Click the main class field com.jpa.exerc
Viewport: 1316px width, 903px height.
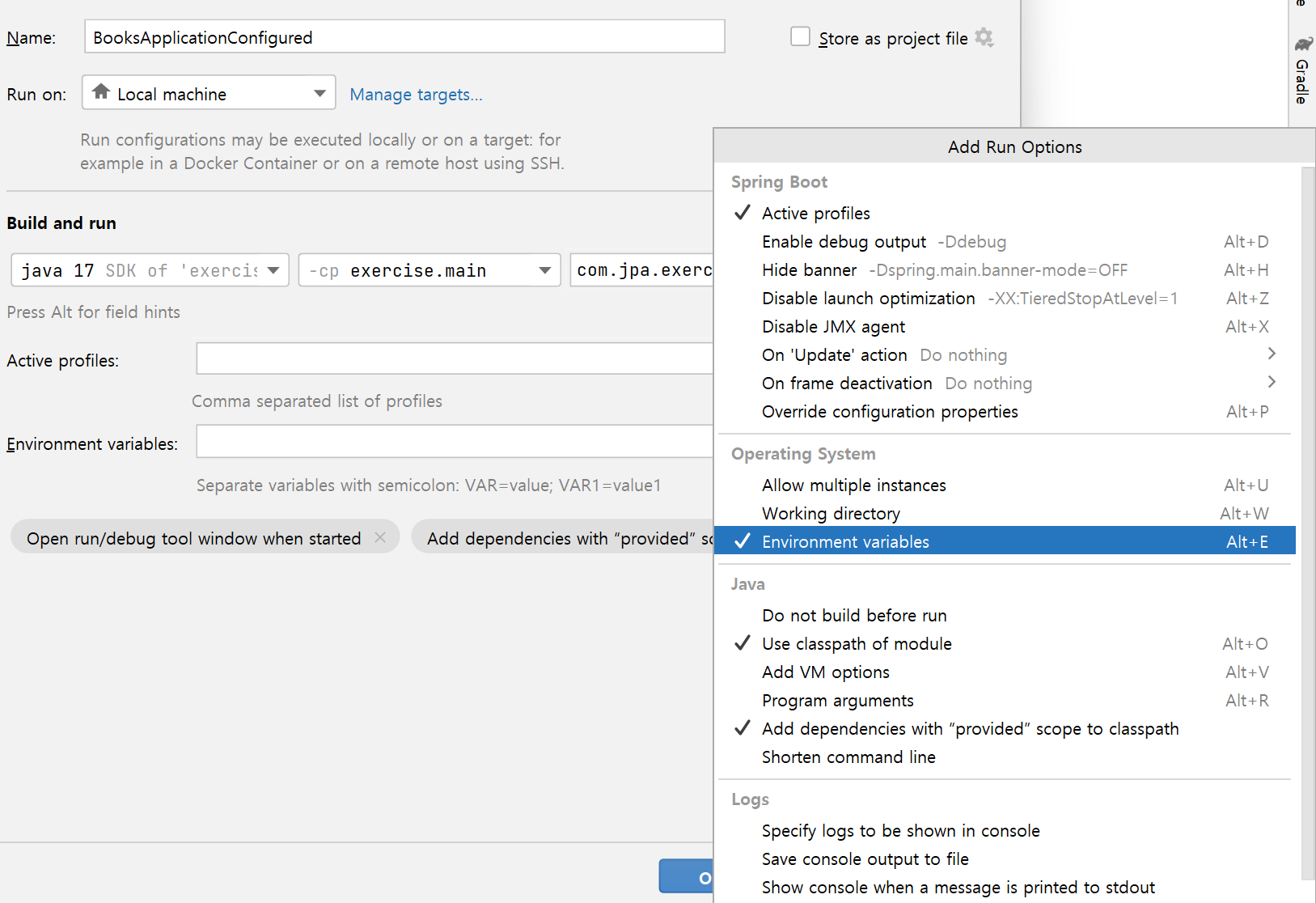point(642,270)
